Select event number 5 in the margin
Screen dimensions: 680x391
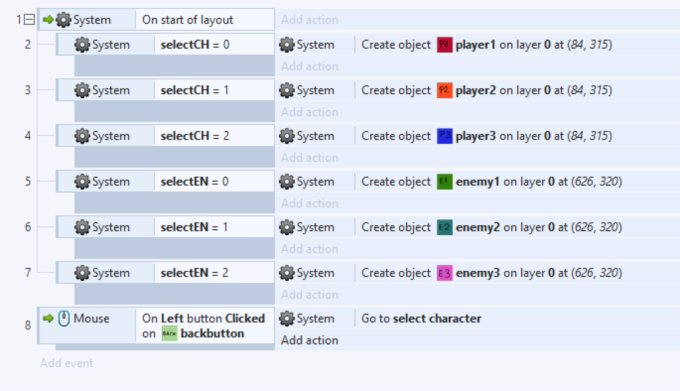coord(28,181)
